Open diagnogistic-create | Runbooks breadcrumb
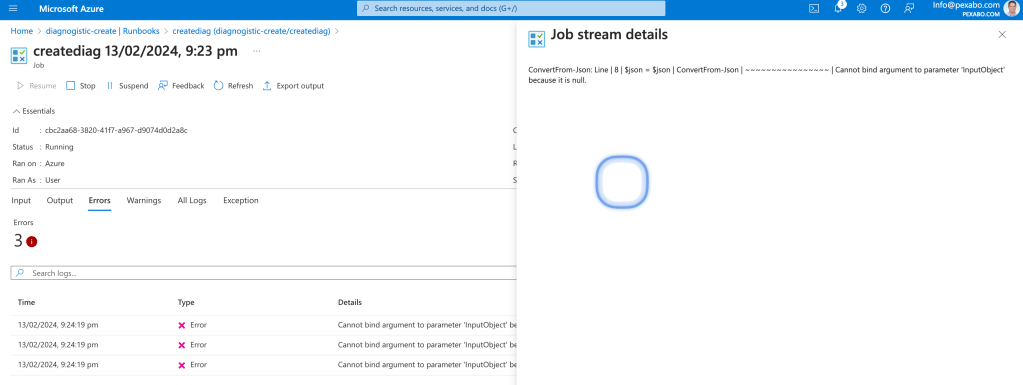The width and height of the screenshot is (1023, 385). (102, 31)
